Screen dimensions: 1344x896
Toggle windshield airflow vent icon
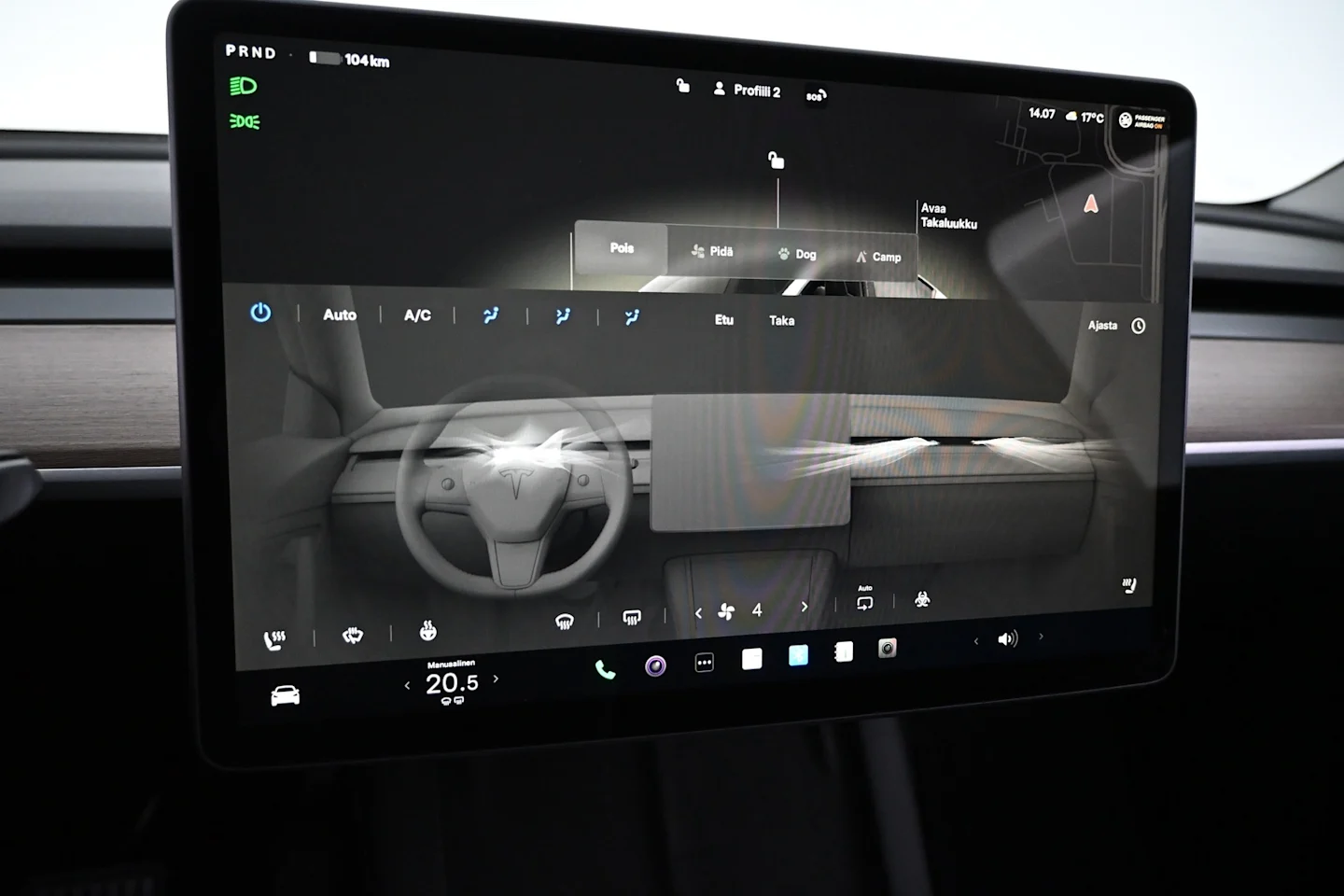click(491, 315)
